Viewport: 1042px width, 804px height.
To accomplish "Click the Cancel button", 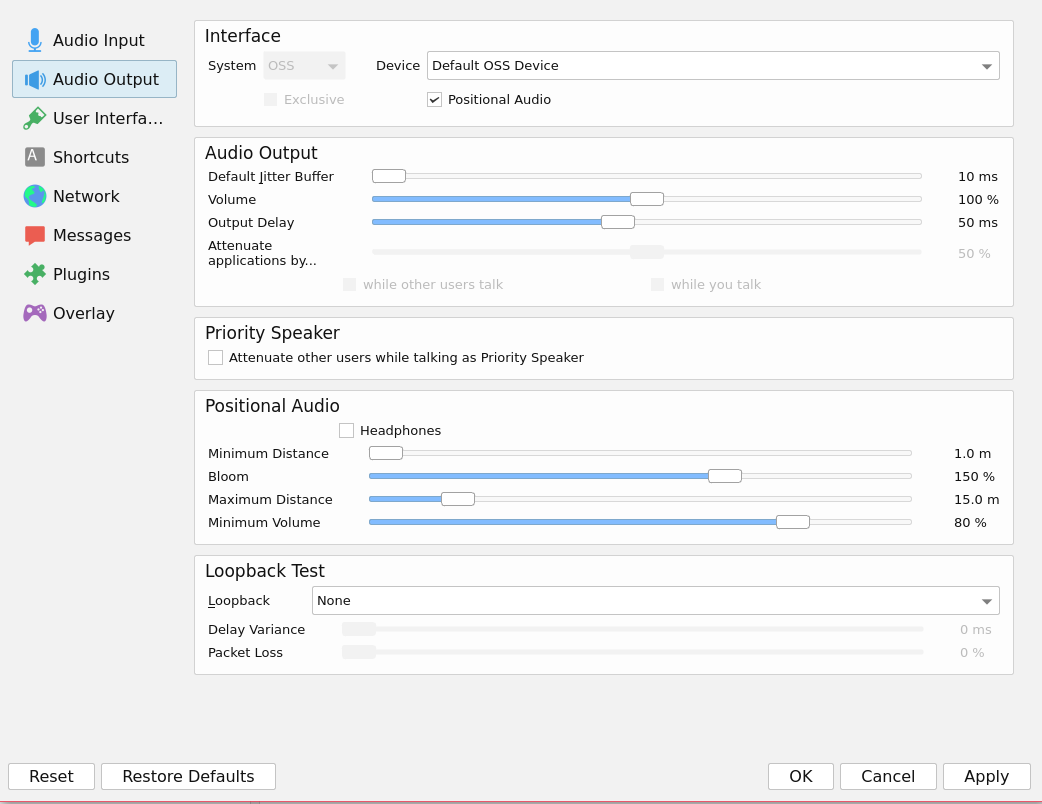I will (887, 777).
